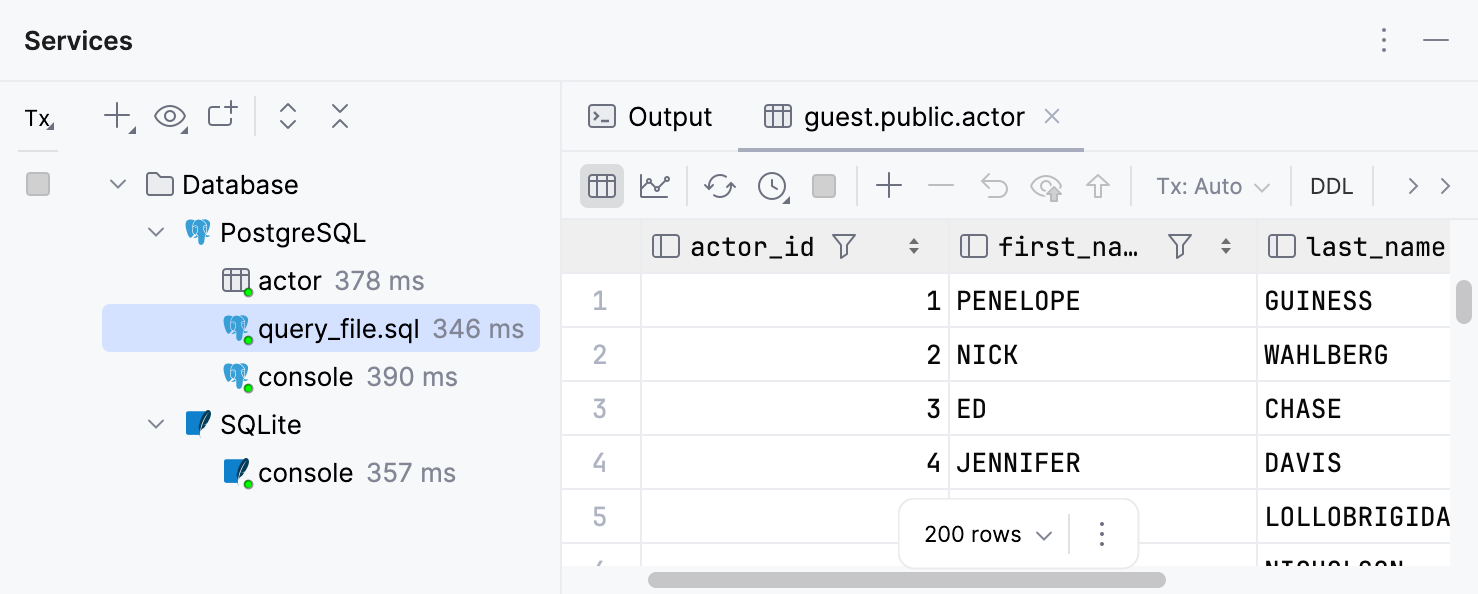The height and width of the screenshot is (594, 1478).
Task: Select the WAHLBERG cell
Action: (1354, 355)
